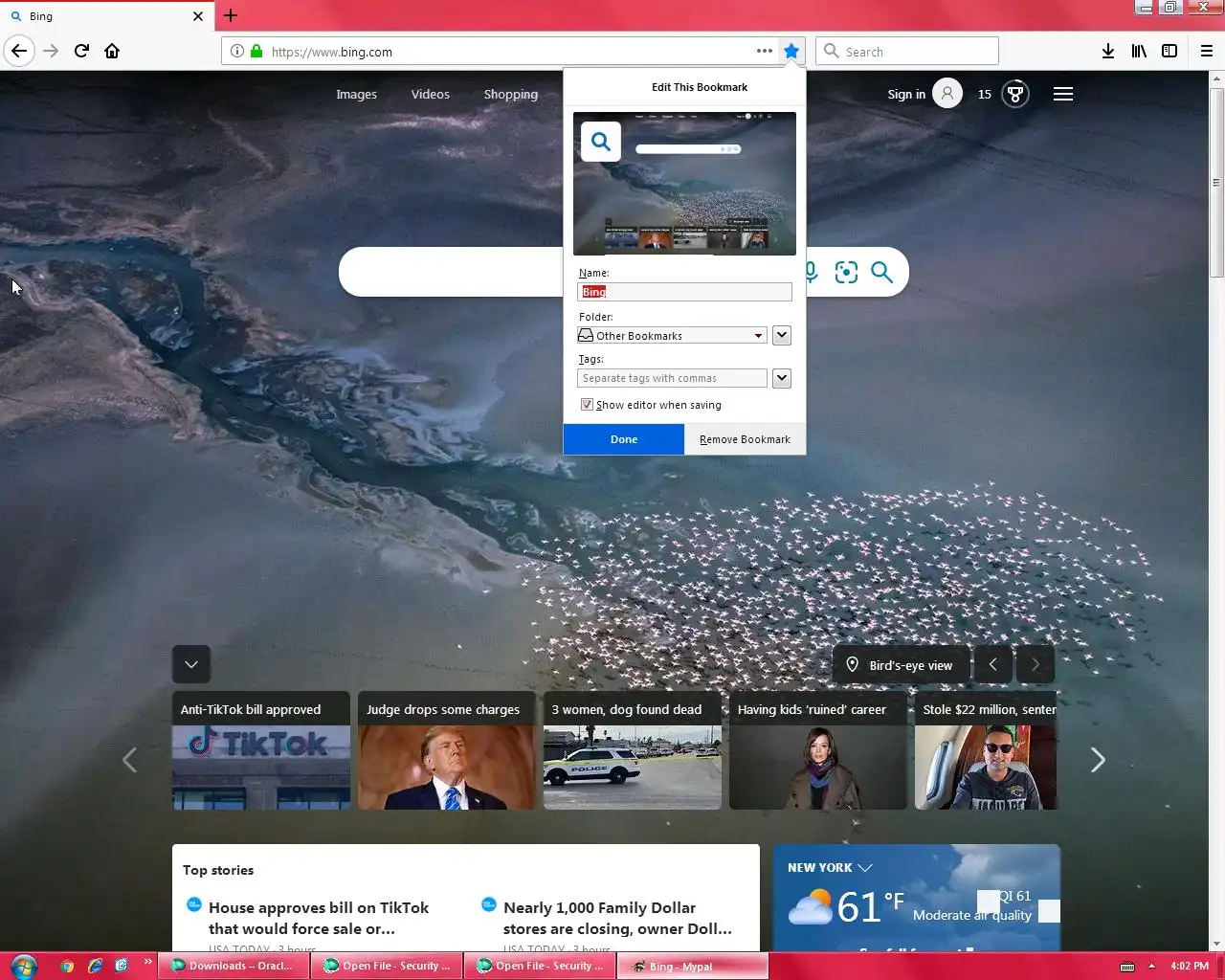Show site information icon in address bar
The height and width of the screenshot is (980, 1225).
pos(237,52)
